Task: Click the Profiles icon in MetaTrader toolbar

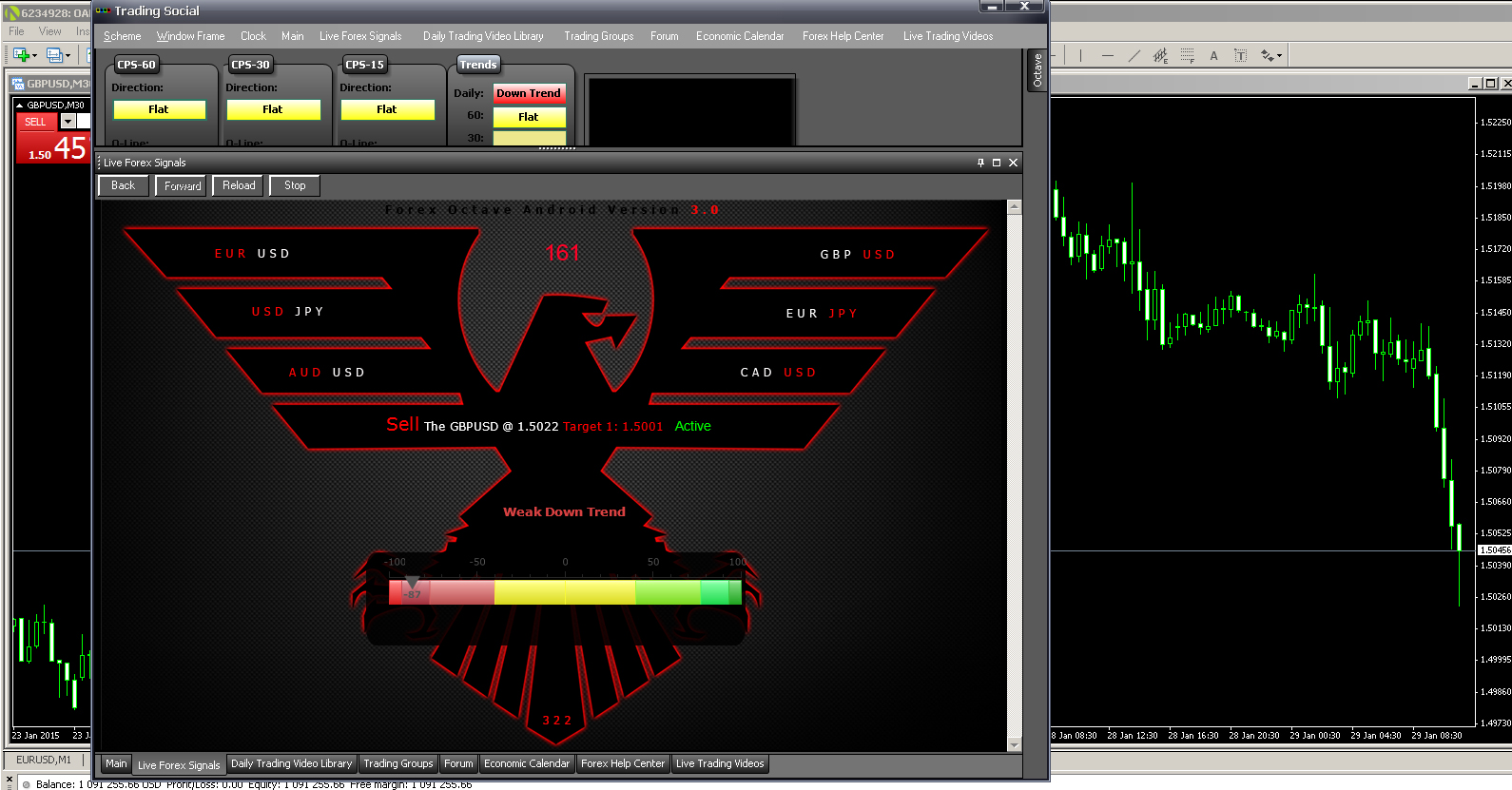Action: (54, 55)
